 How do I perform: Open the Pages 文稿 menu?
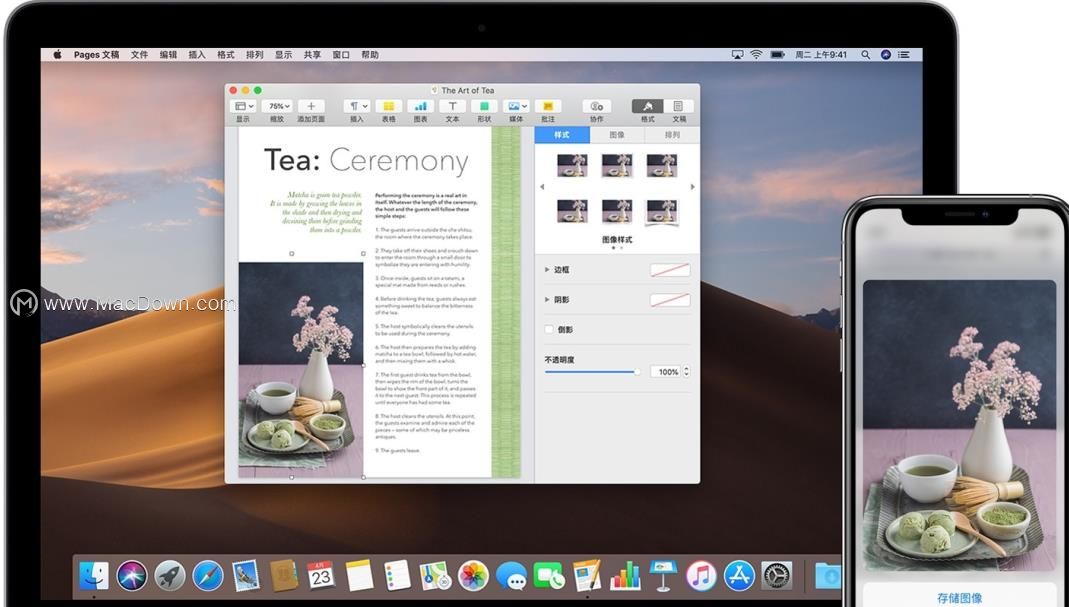96,55
